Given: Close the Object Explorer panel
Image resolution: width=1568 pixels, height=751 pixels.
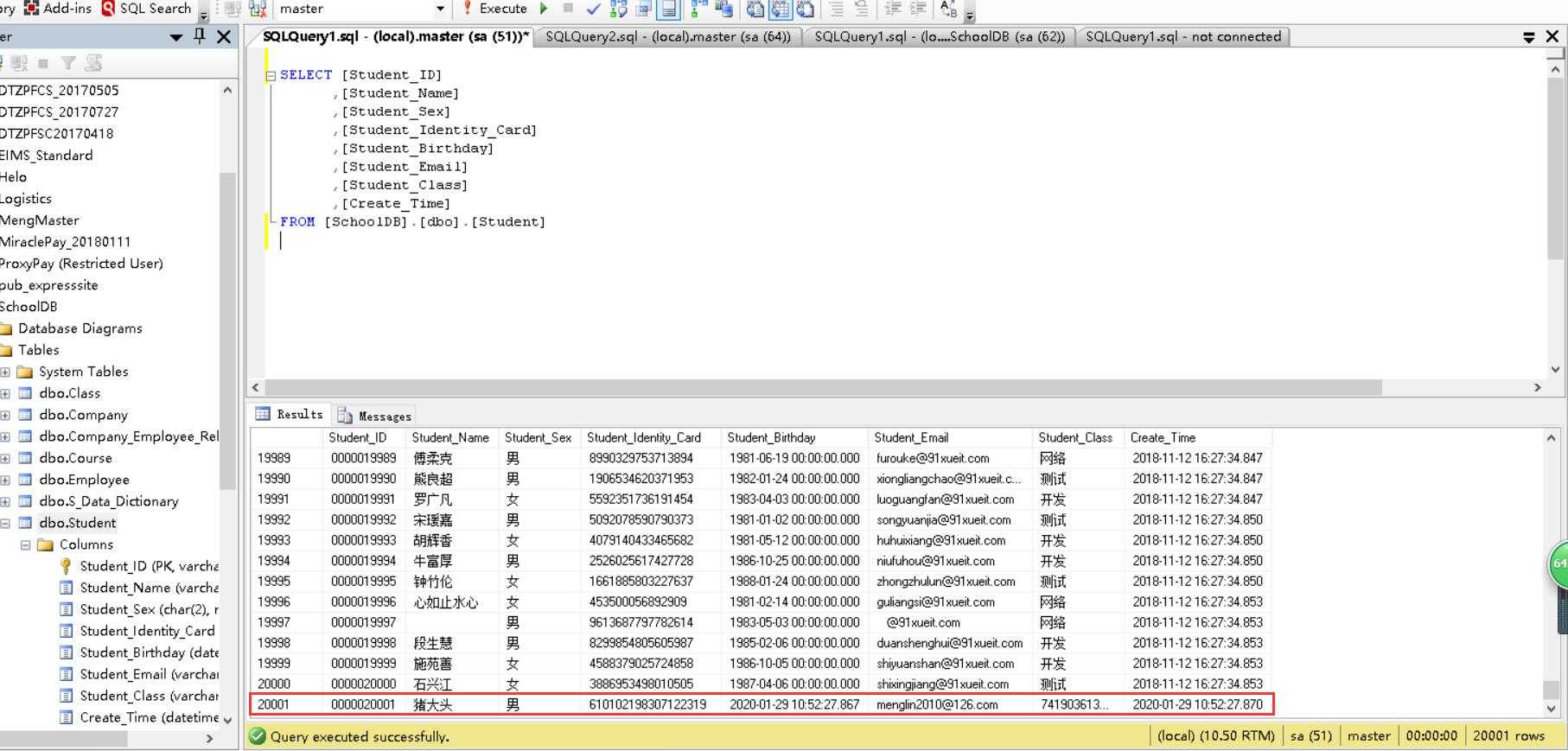Looking at the screenshot, I should pos(224,36).
